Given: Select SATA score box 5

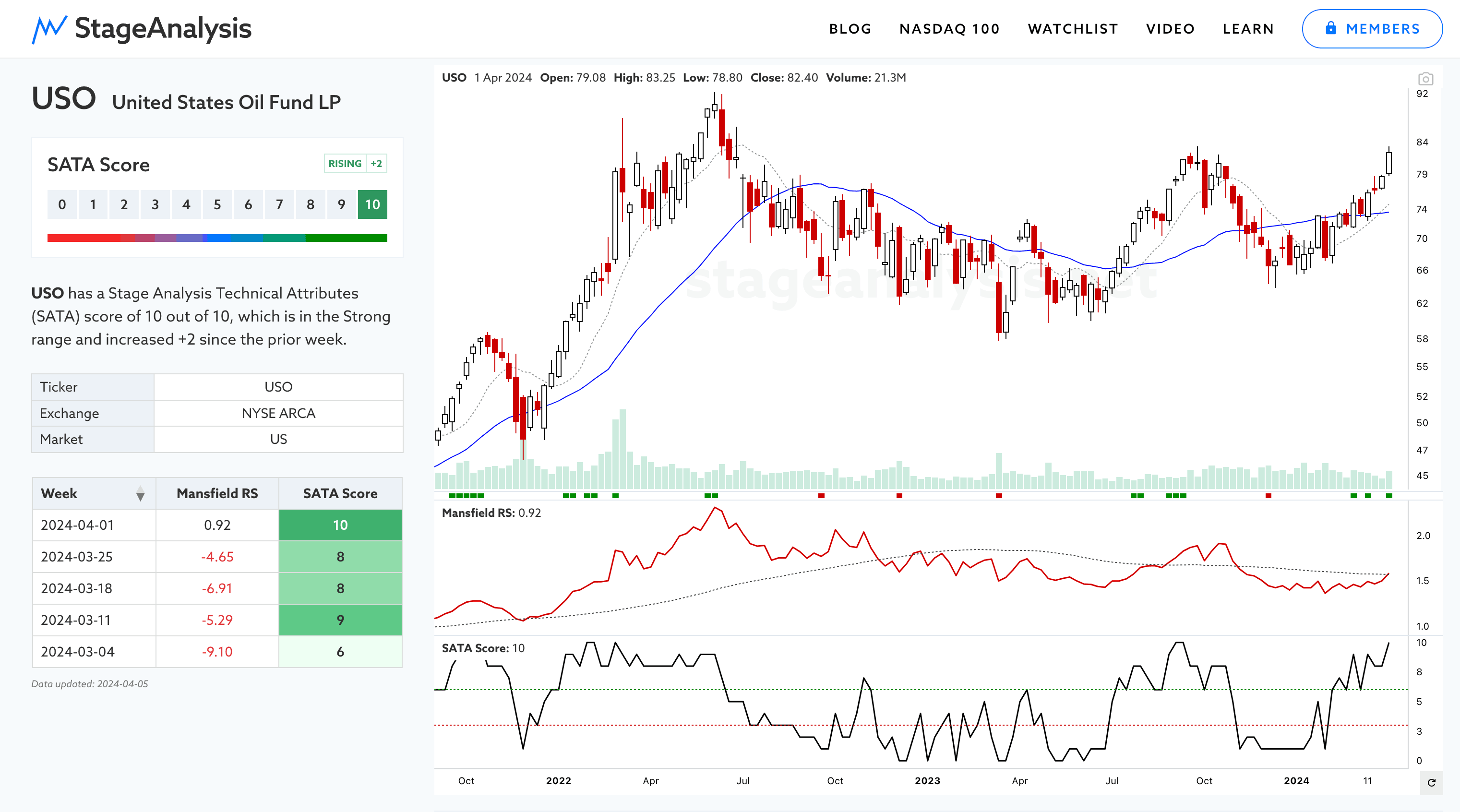Looking at the screenshot, I should (217, 204).
